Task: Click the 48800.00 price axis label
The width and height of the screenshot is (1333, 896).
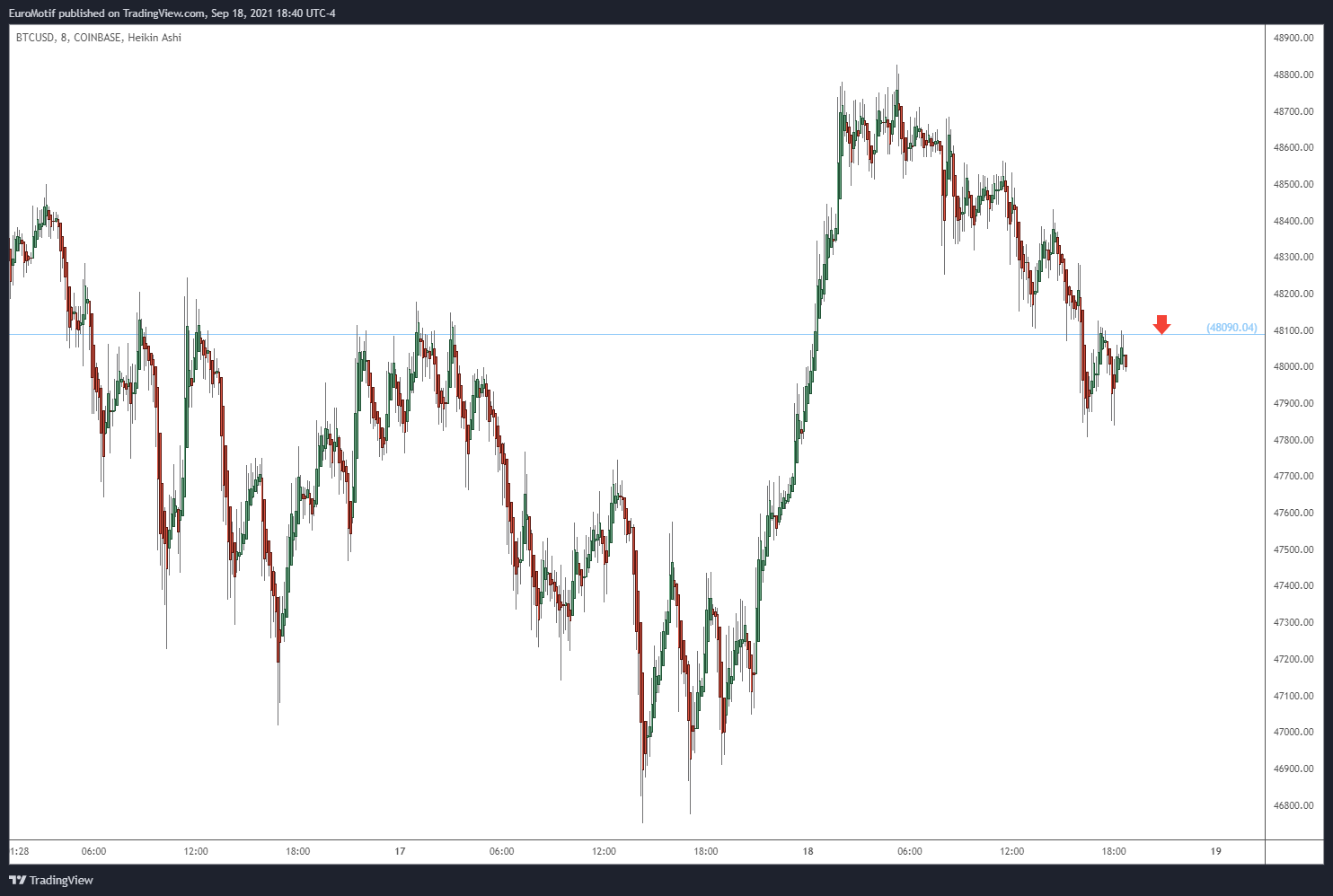Action: click(1293, 75)
